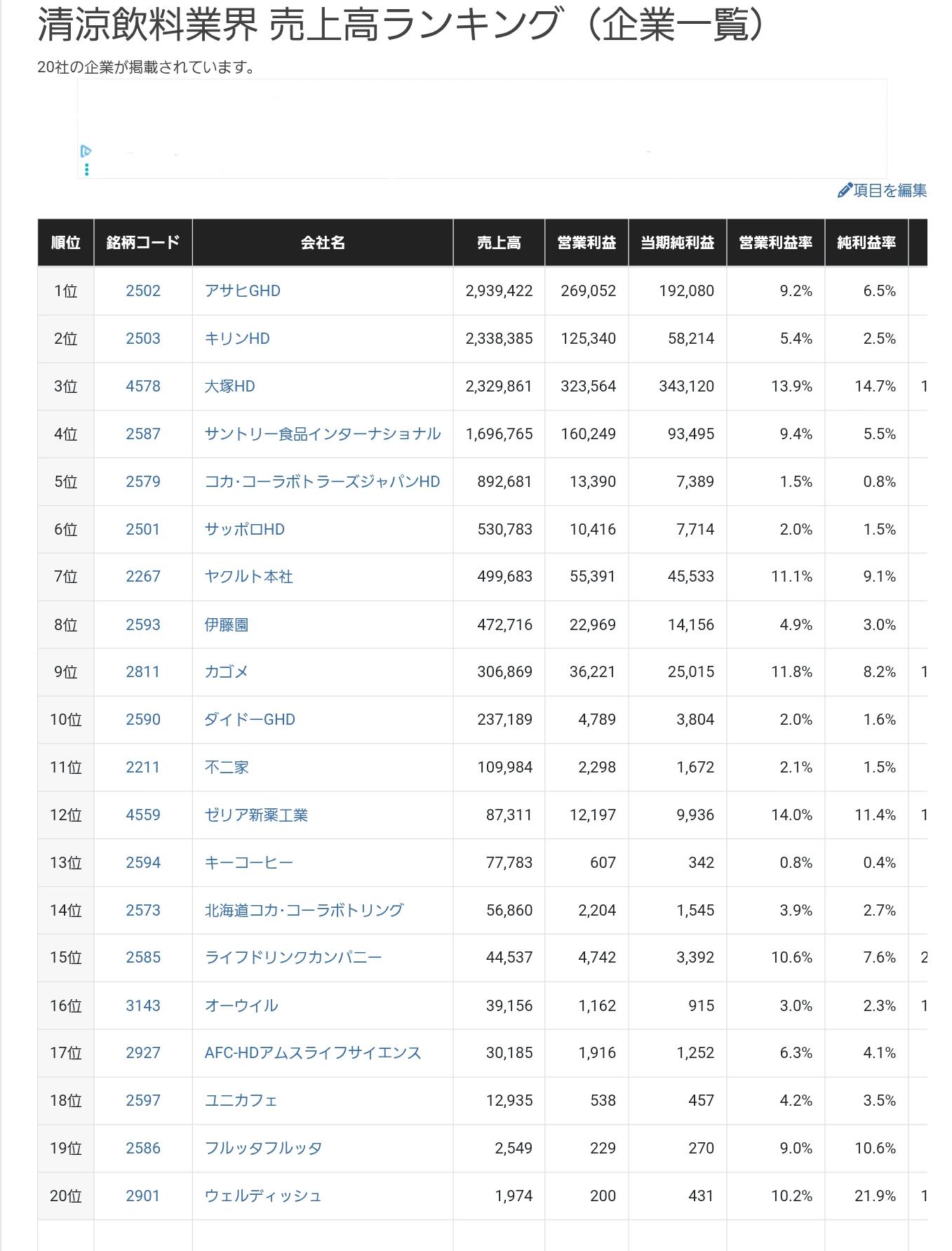Open the キリンHD company page

click(237, 338)
